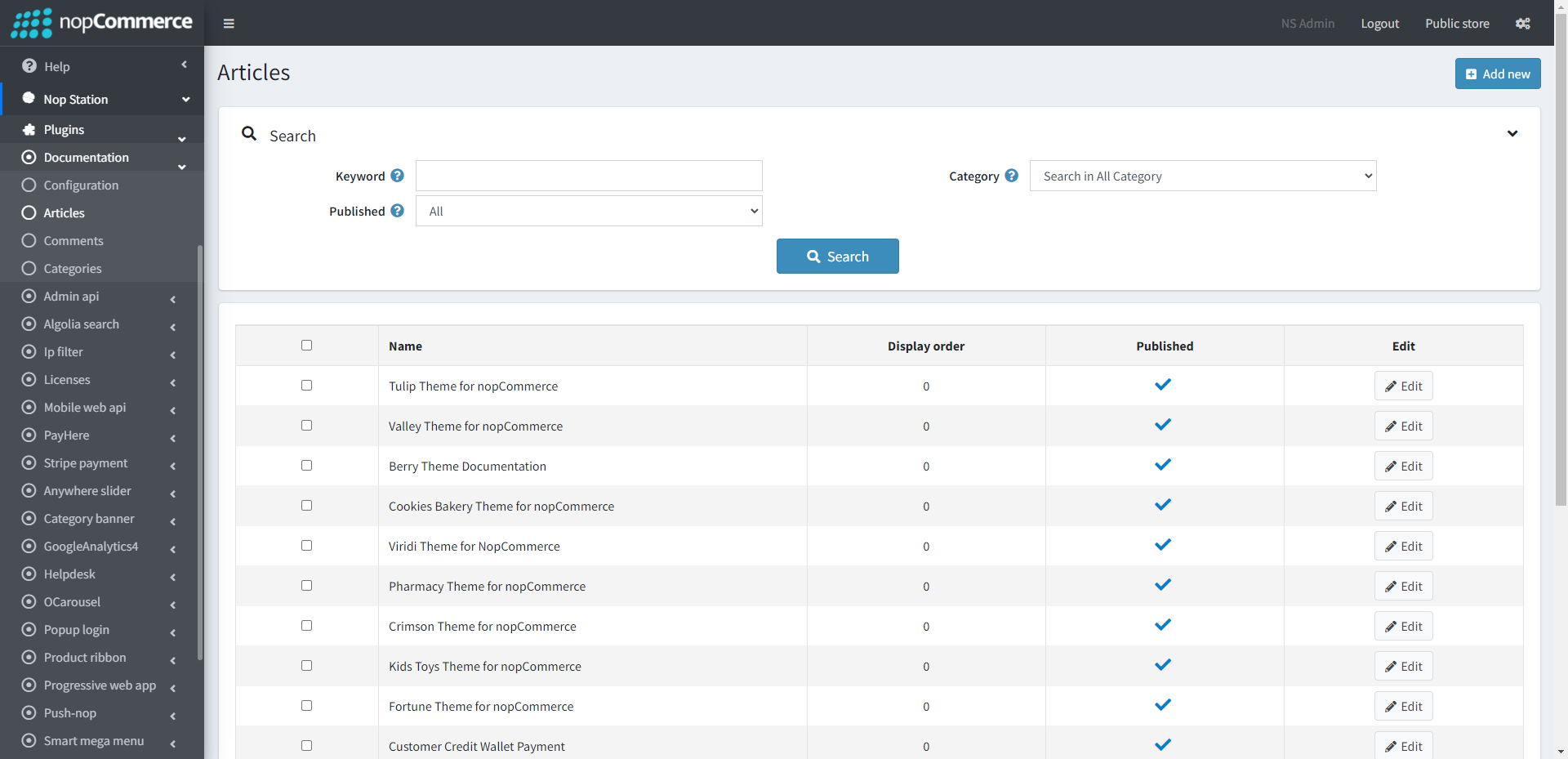This screenshot has height=759, width=1568.
Task: Click the Logout link
Action: [1380, 24]
